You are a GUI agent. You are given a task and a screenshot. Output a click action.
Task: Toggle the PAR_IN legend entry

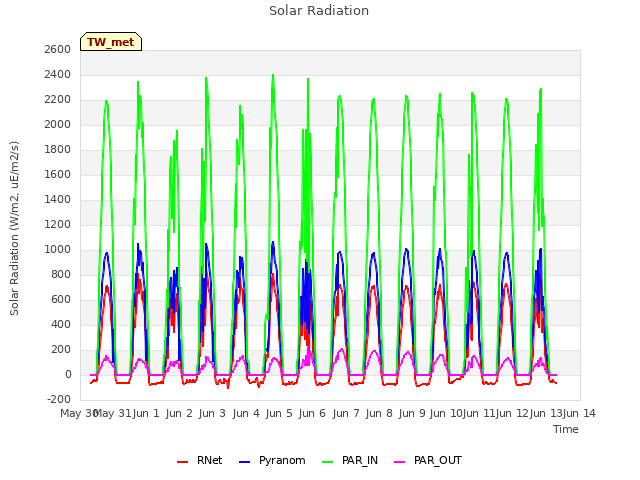(350, 460)
